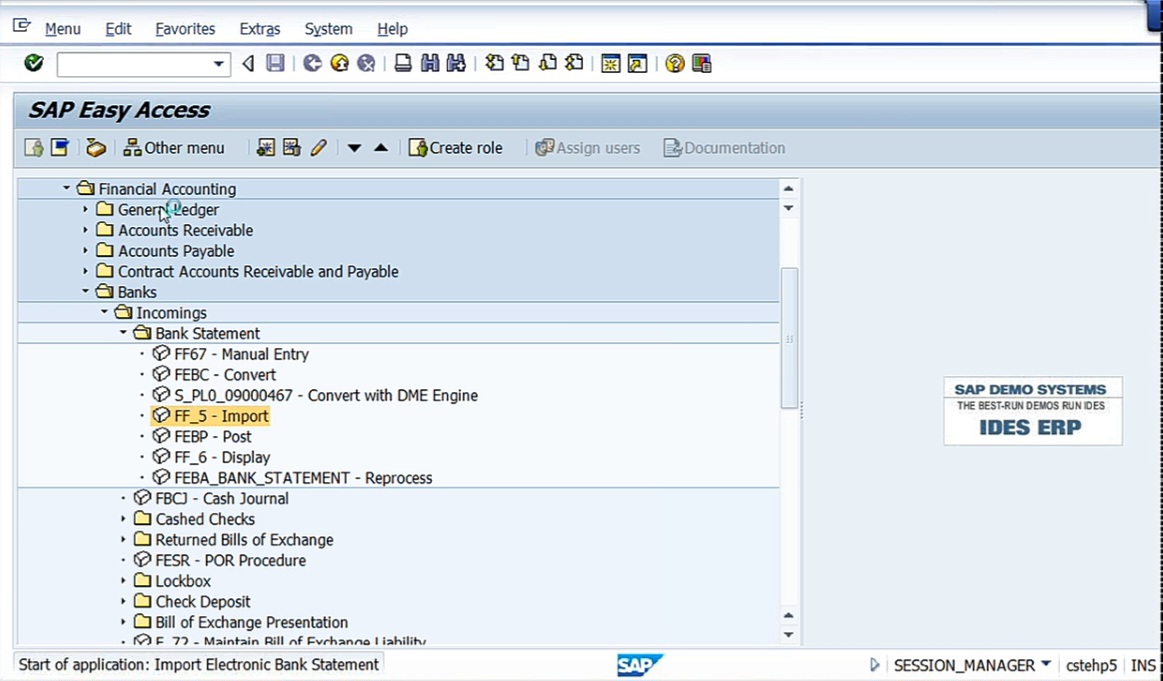The height and width of the screenshot is (681, 1163).
Task: Click the Delete Favorites icon
Action: pos(291,148)
